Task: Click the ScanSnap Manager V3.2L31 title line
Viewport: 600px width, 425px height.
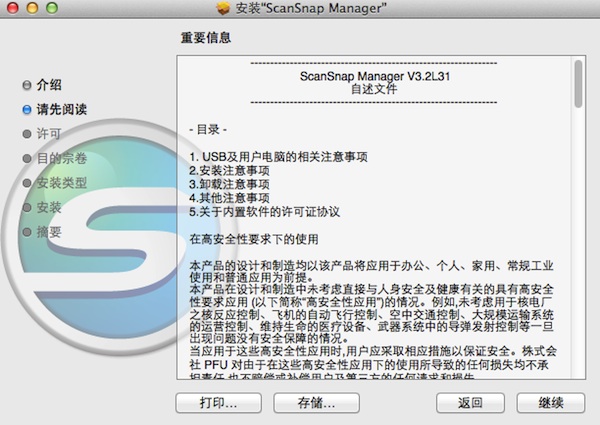Action: click(x=375, y=76)
